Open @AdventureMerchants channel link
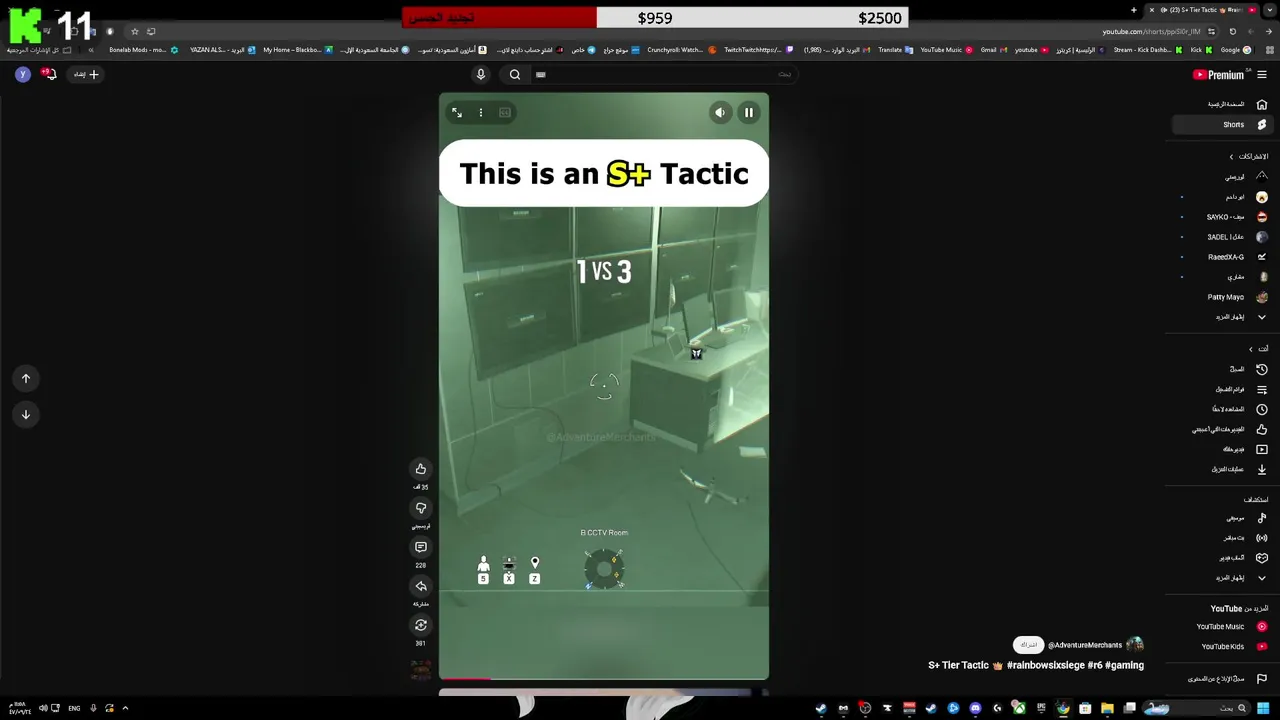1280x720 pixels. click(x=1085, y=645)
